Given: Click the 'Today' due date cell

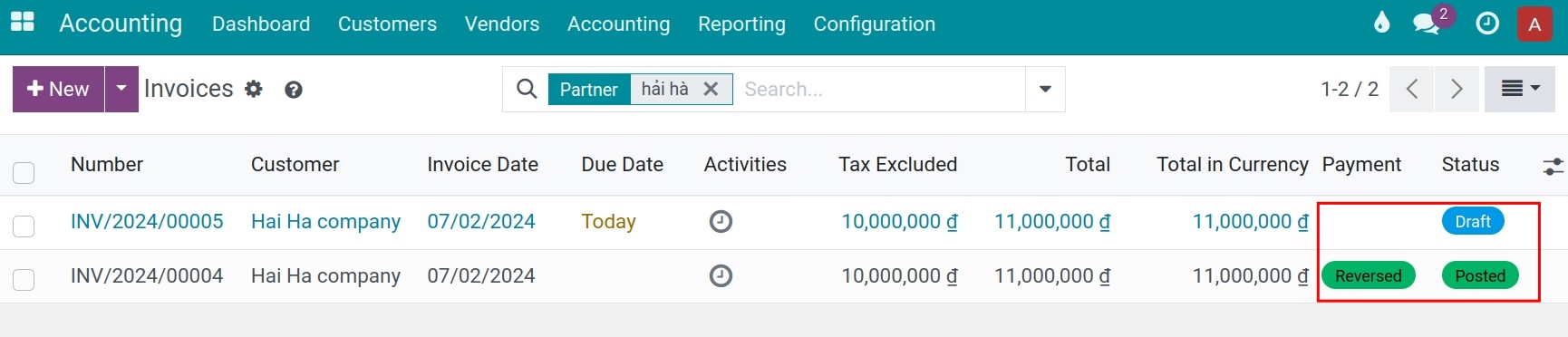Looking at the screenshot, I should 608,221.
